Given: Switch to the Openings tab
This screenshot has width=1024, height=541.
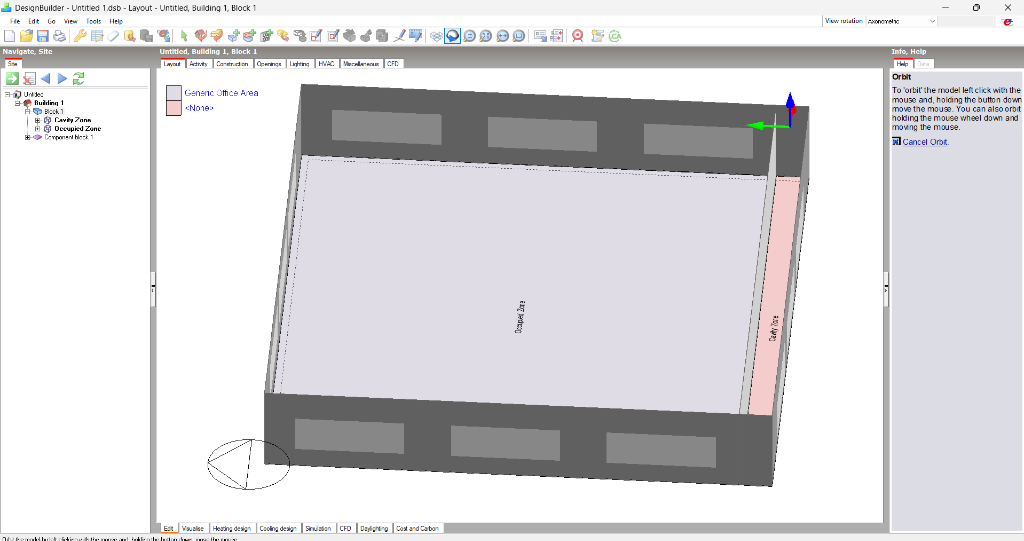Looking at the screenshot, I should (269, 64).
